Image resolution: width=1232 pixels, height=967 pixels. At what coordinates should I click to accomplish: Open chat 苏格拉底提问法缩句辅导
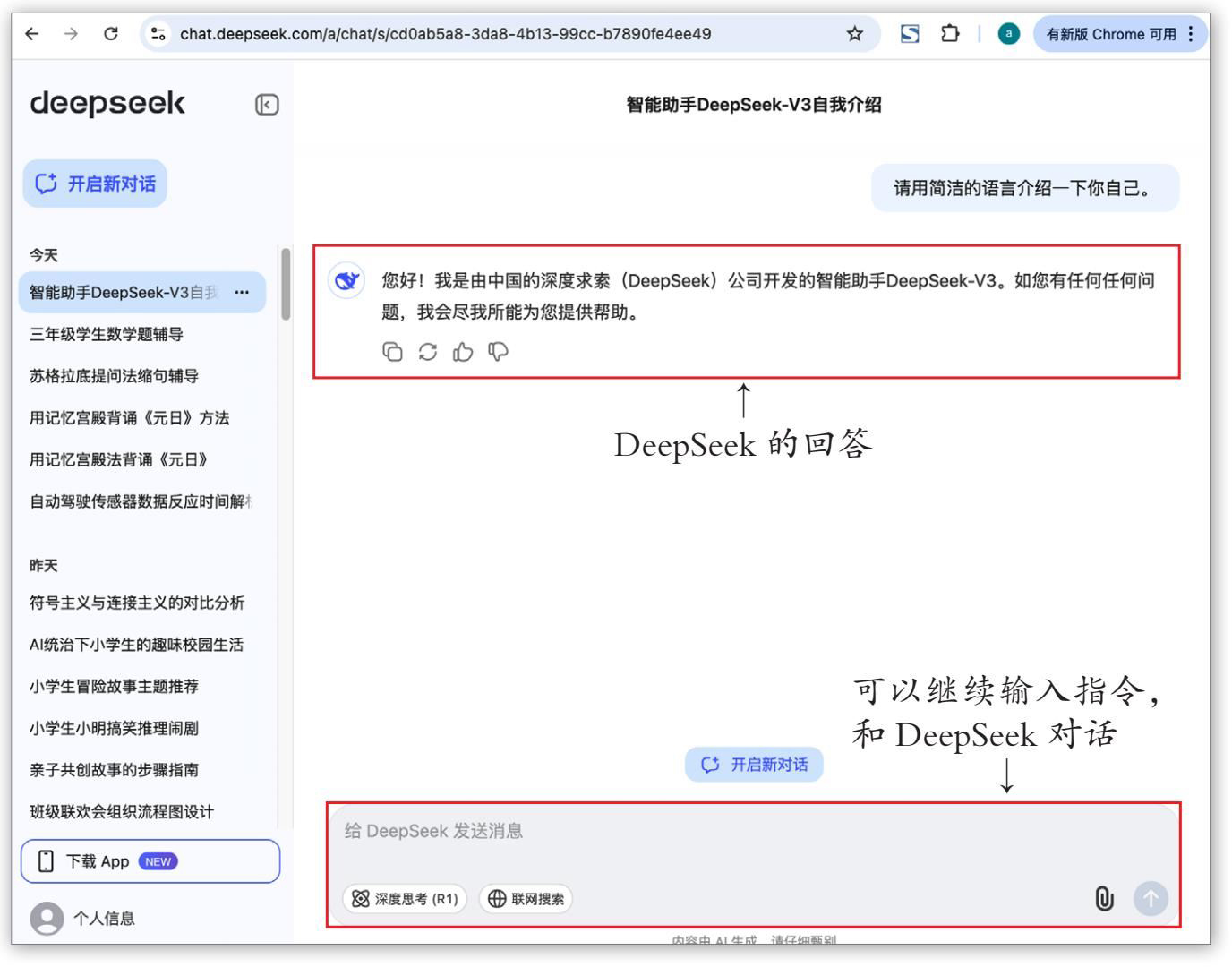pos(114,376)
